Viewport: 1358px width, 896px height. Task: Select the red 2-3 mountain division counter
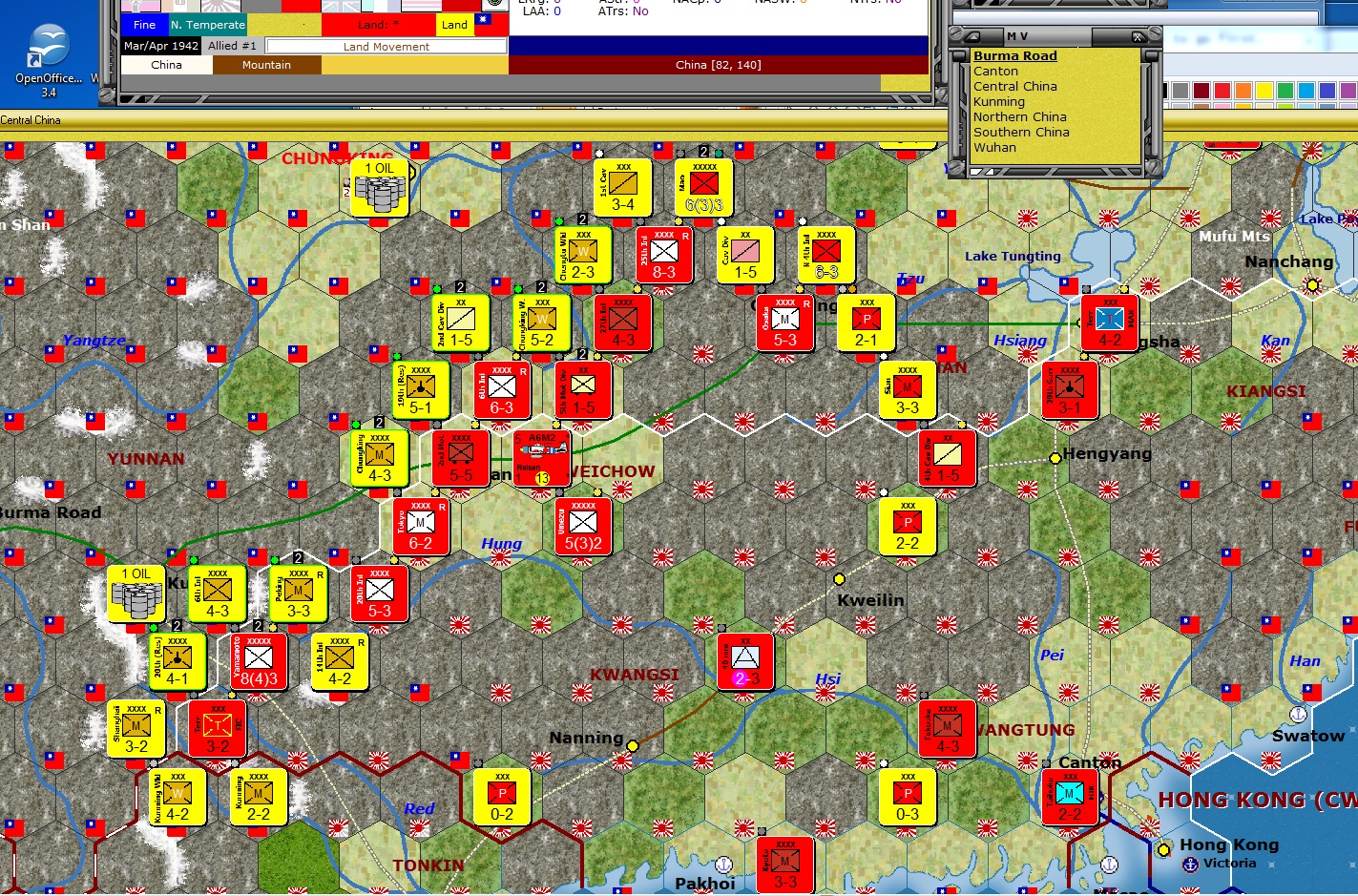pyautogui.click(x=745, y=661)
